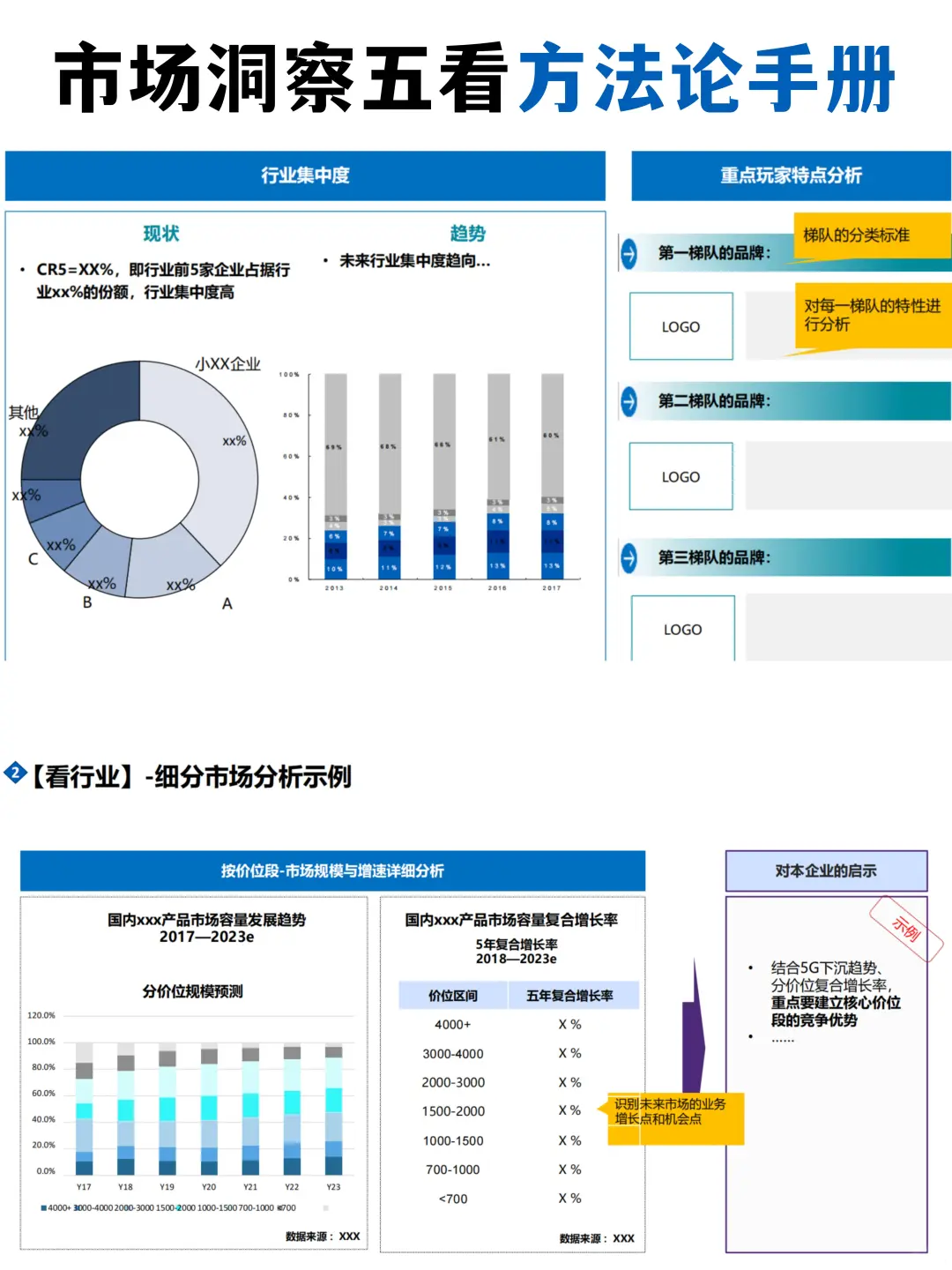The image size is (952, 1270).
Task: Click the 2016 axis label
Action: (498, 588)
